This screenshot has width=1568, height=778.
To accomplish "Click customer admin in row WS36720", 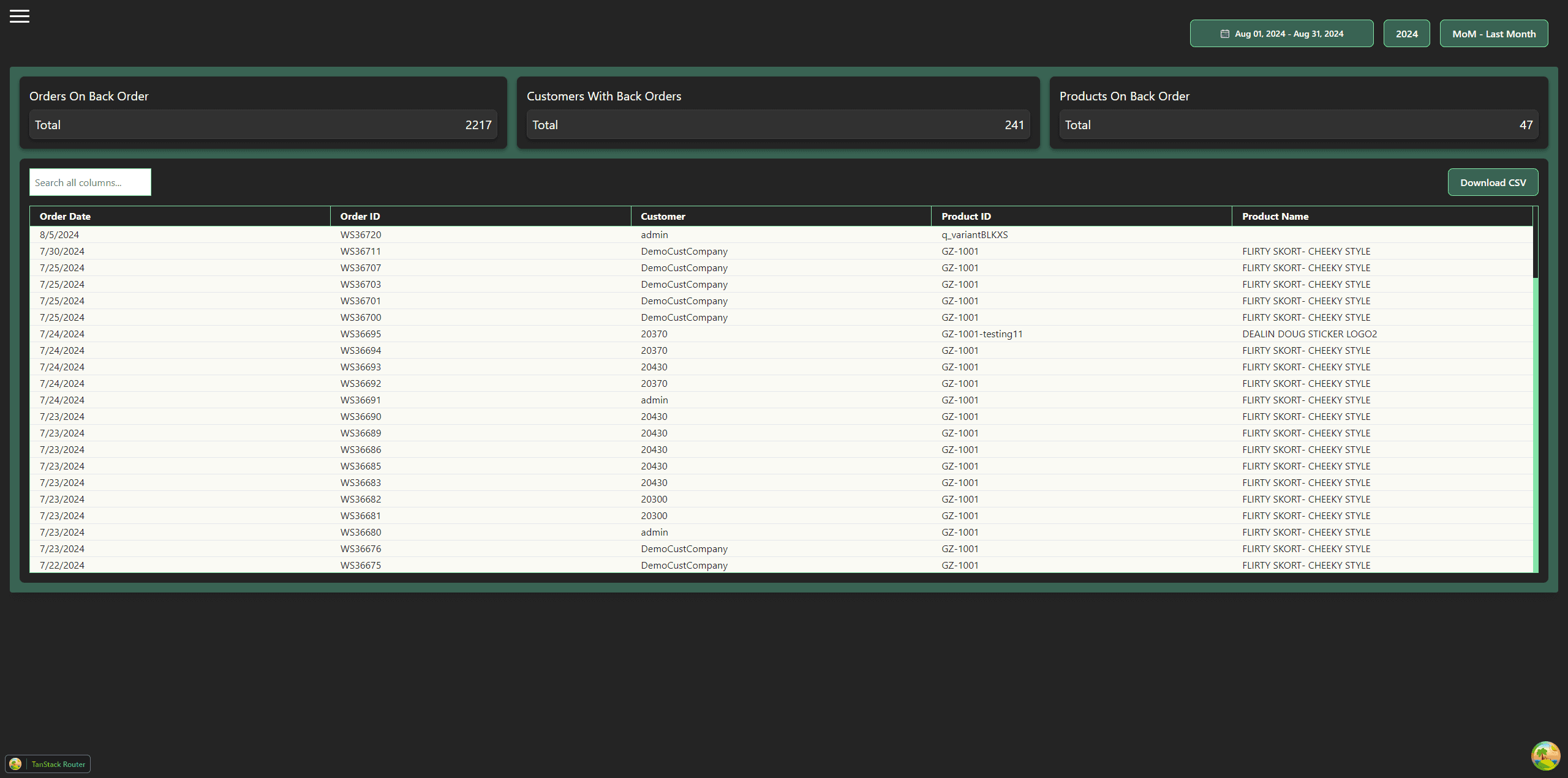I will [x=654, y=234].
